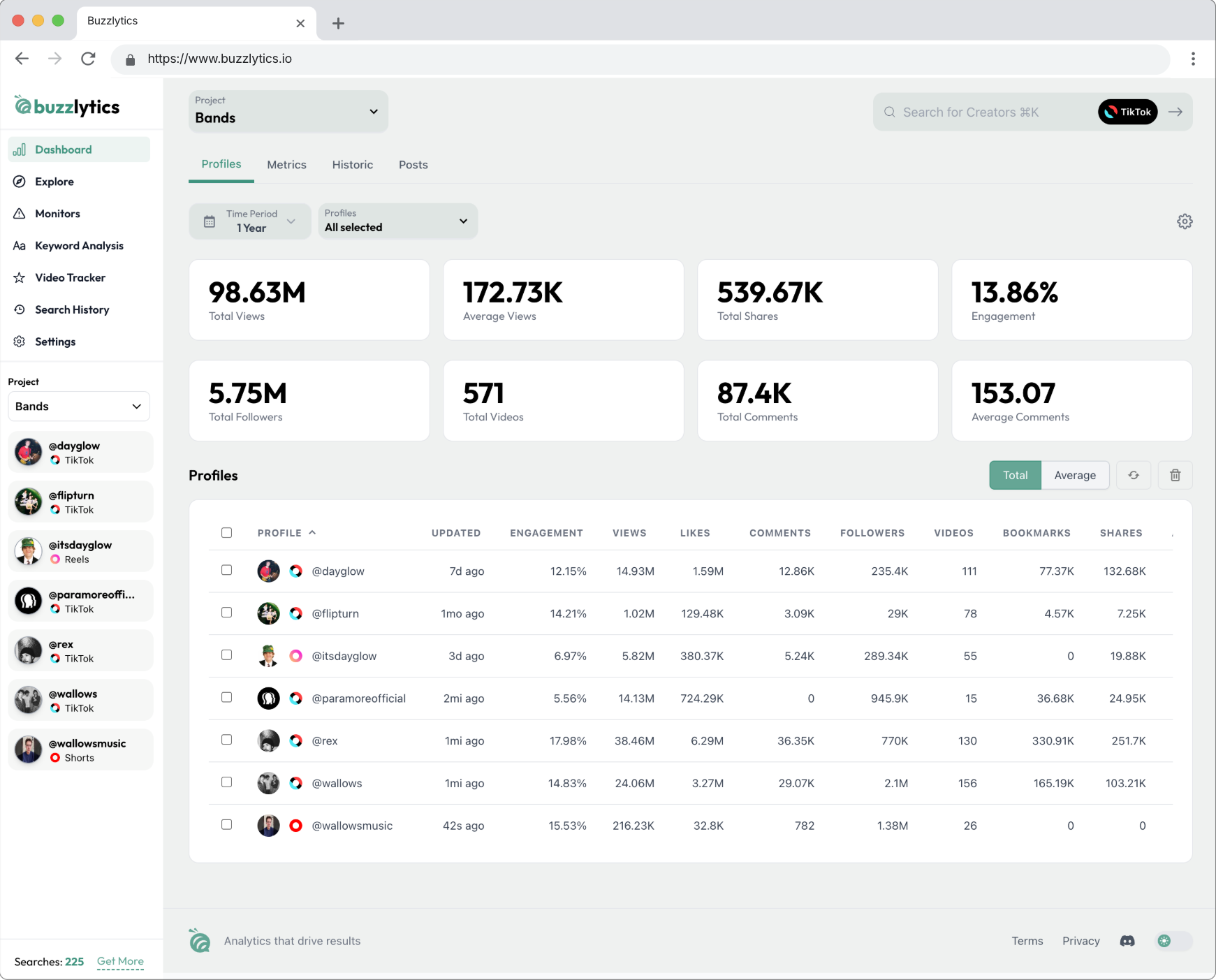Click browser reload button
Screen dimensions: 1216x980
click(88, 59)
